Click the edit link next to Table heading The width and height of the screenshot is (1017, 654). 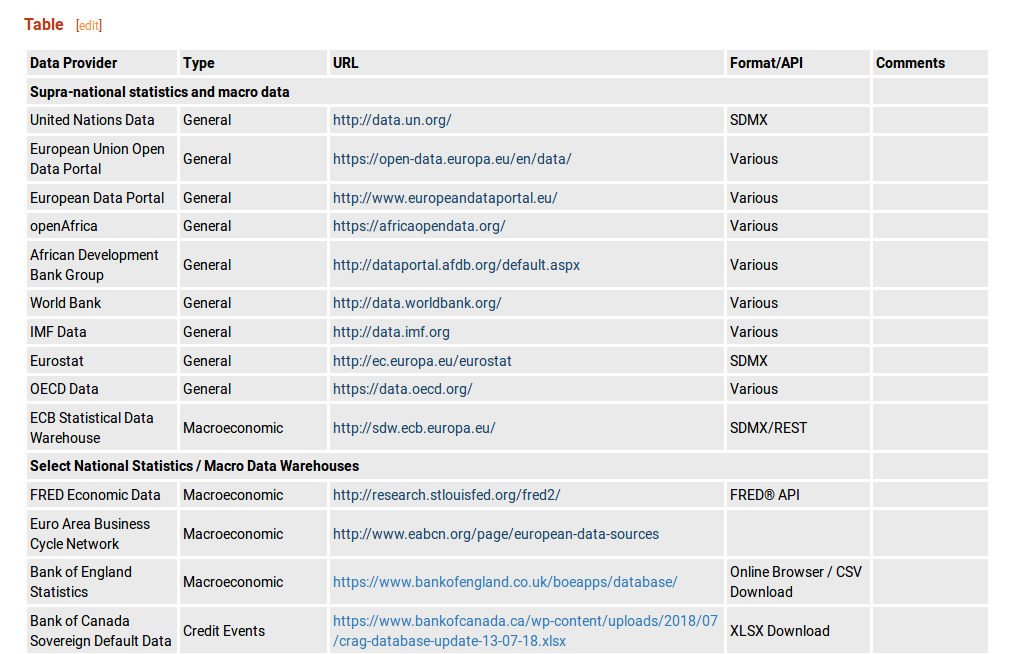click(88, 25)
